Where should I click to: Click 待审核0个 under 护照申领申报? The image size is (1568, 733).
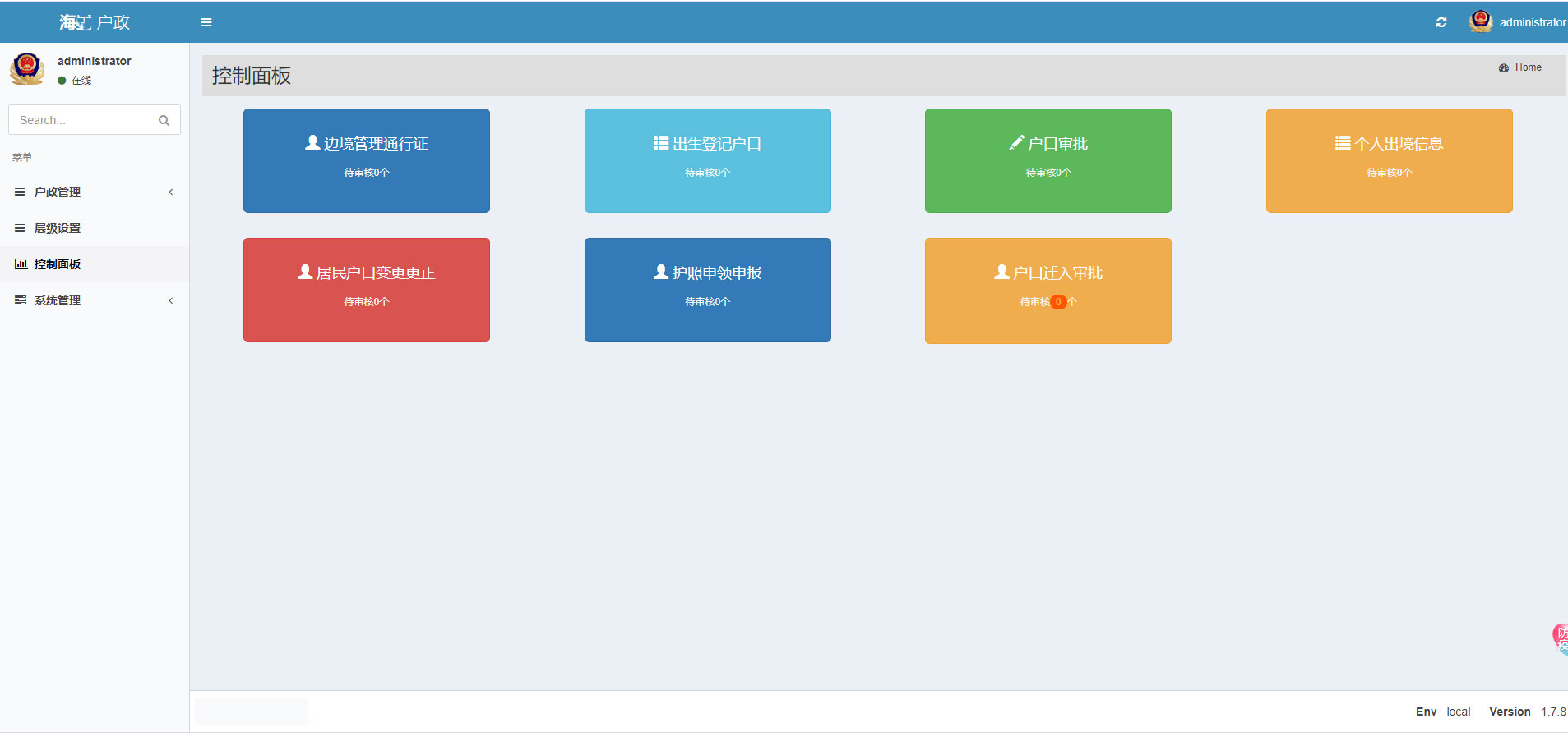[708, 302]
